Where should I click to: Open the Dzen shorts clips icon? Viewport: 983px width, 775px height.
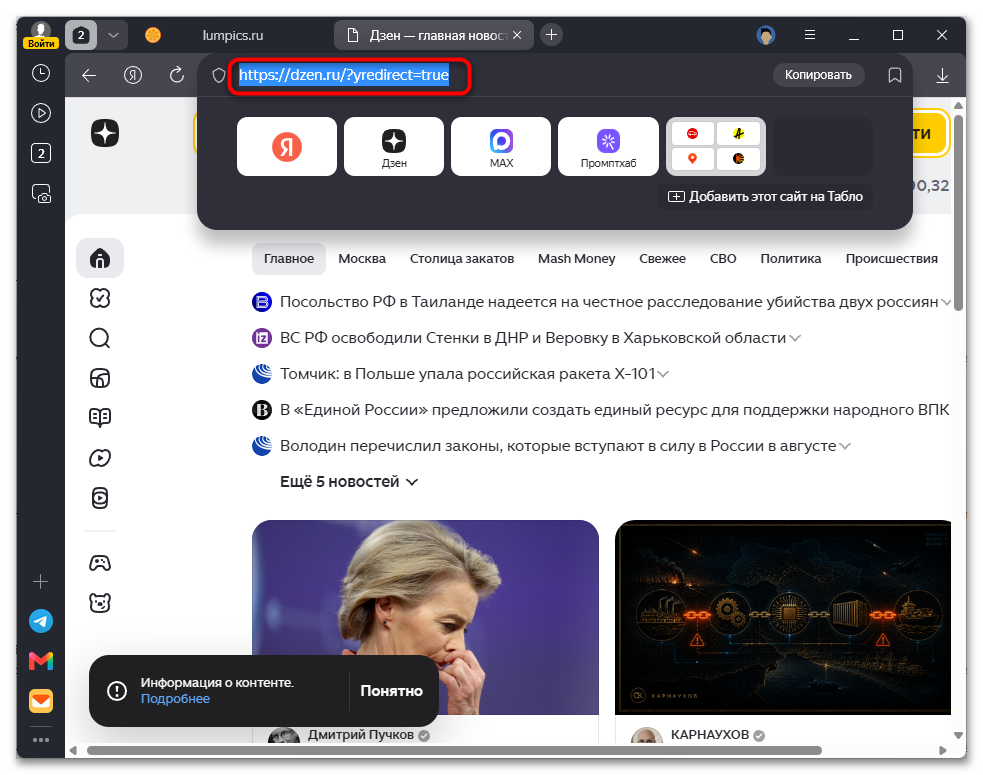tap(100, 498)
